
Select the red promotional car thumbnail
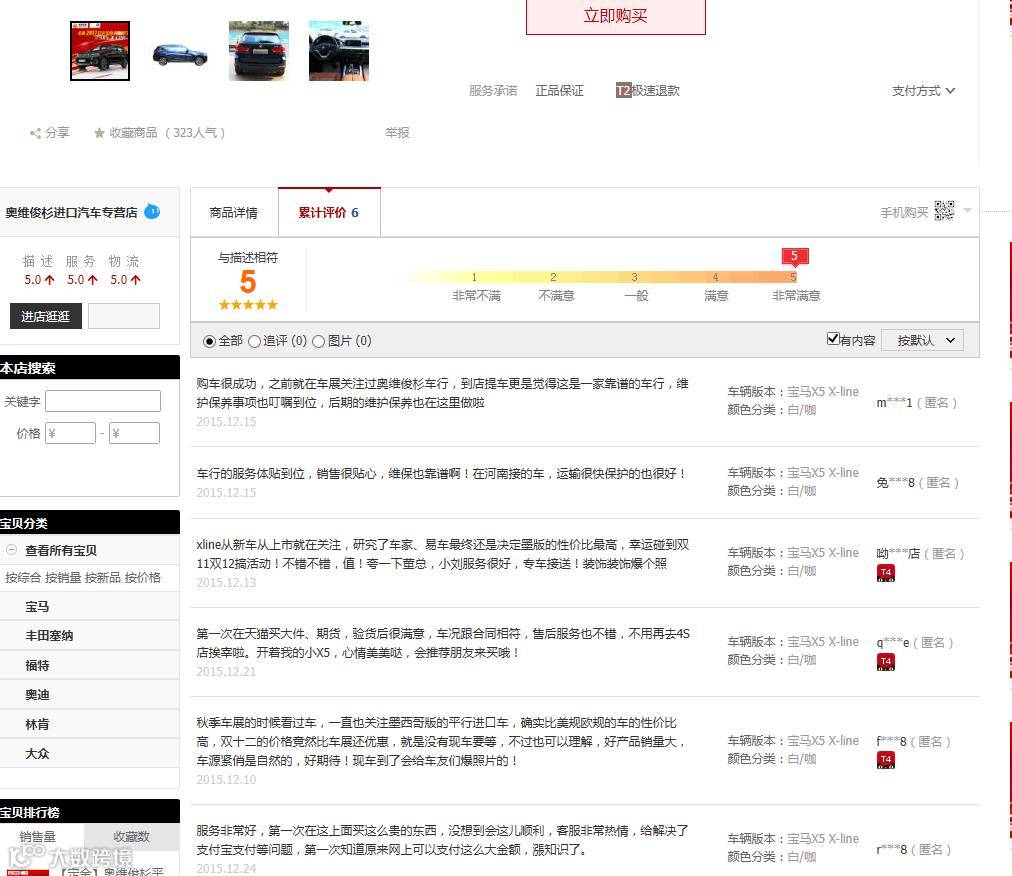click(100, 51)
